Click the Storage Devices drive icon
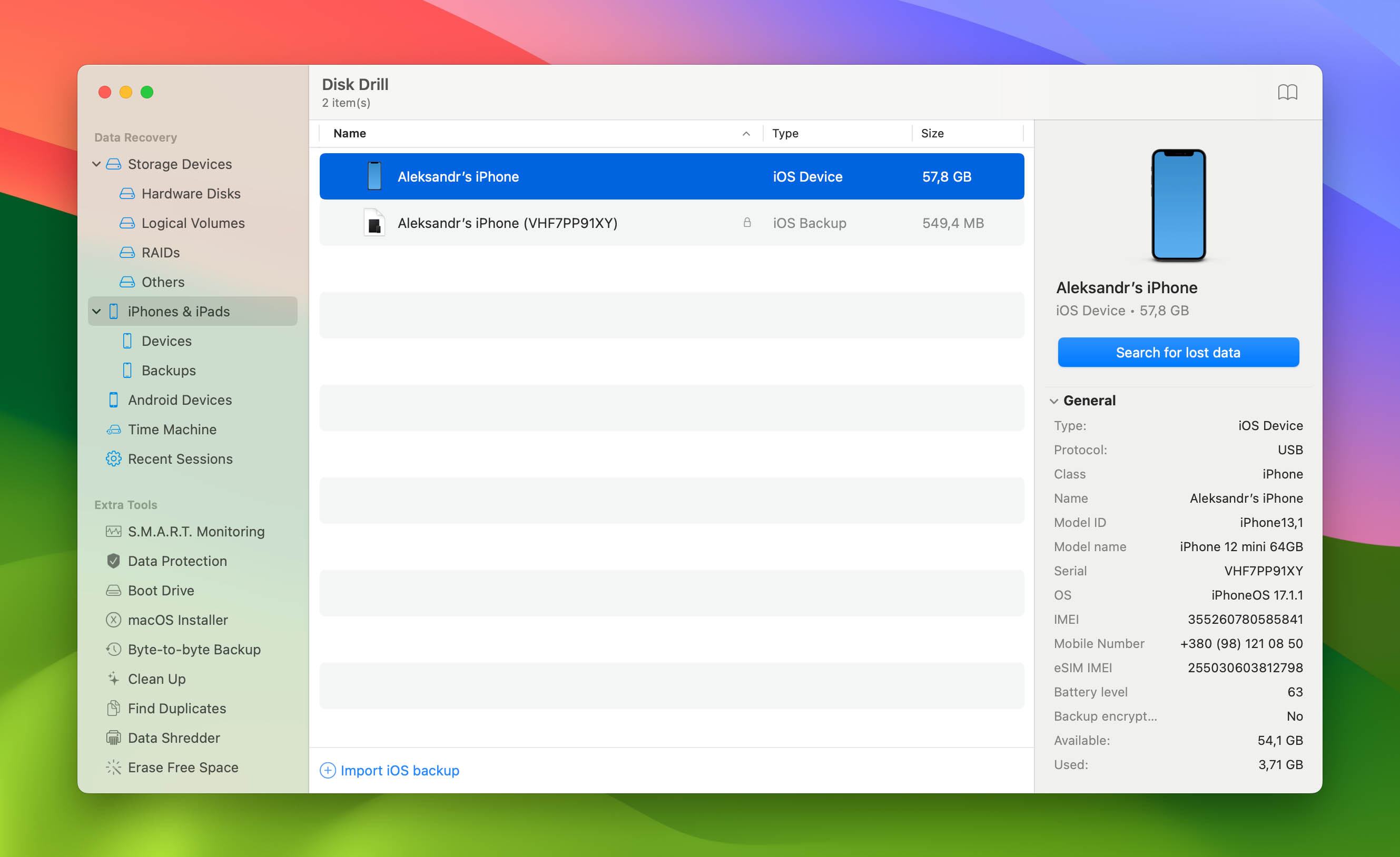This screenshot has width=1400, height=857. (x=114, y=164)
